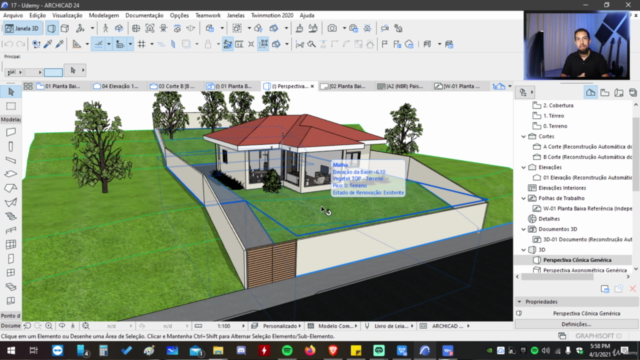Select the Arrow tool in the toolbox
The width and height of the screenshot is (640, 360).
coord(11,92)
